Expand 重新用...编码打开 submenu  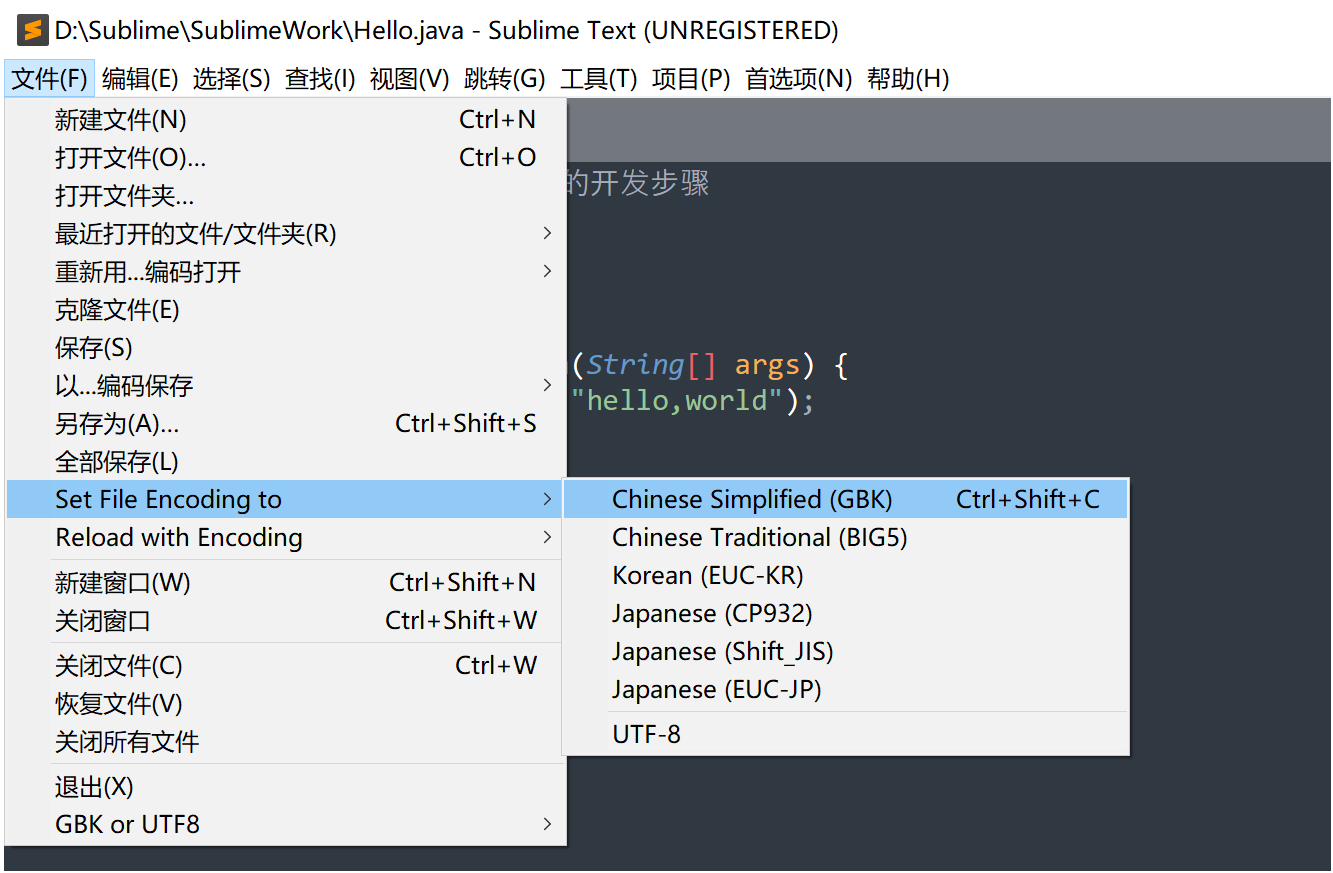pyautogui.click(x=286, y=272)
